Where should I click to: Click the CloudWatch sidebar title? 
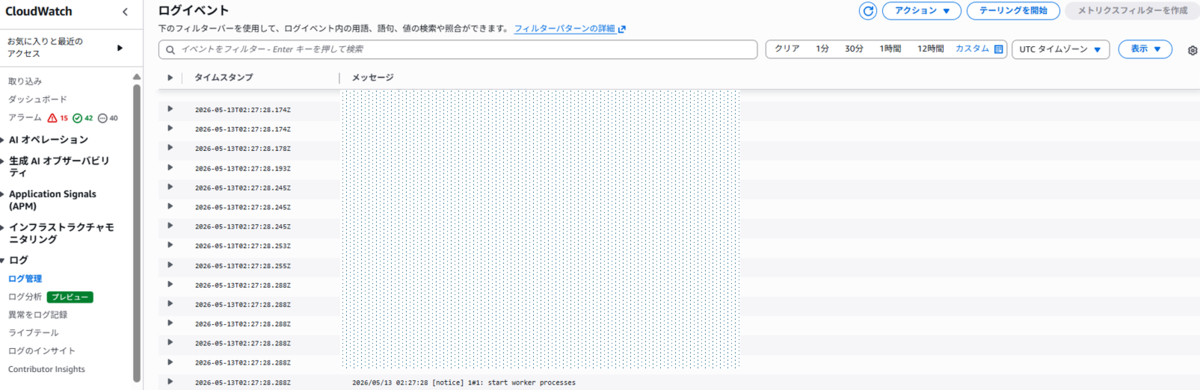pos(38,12)
